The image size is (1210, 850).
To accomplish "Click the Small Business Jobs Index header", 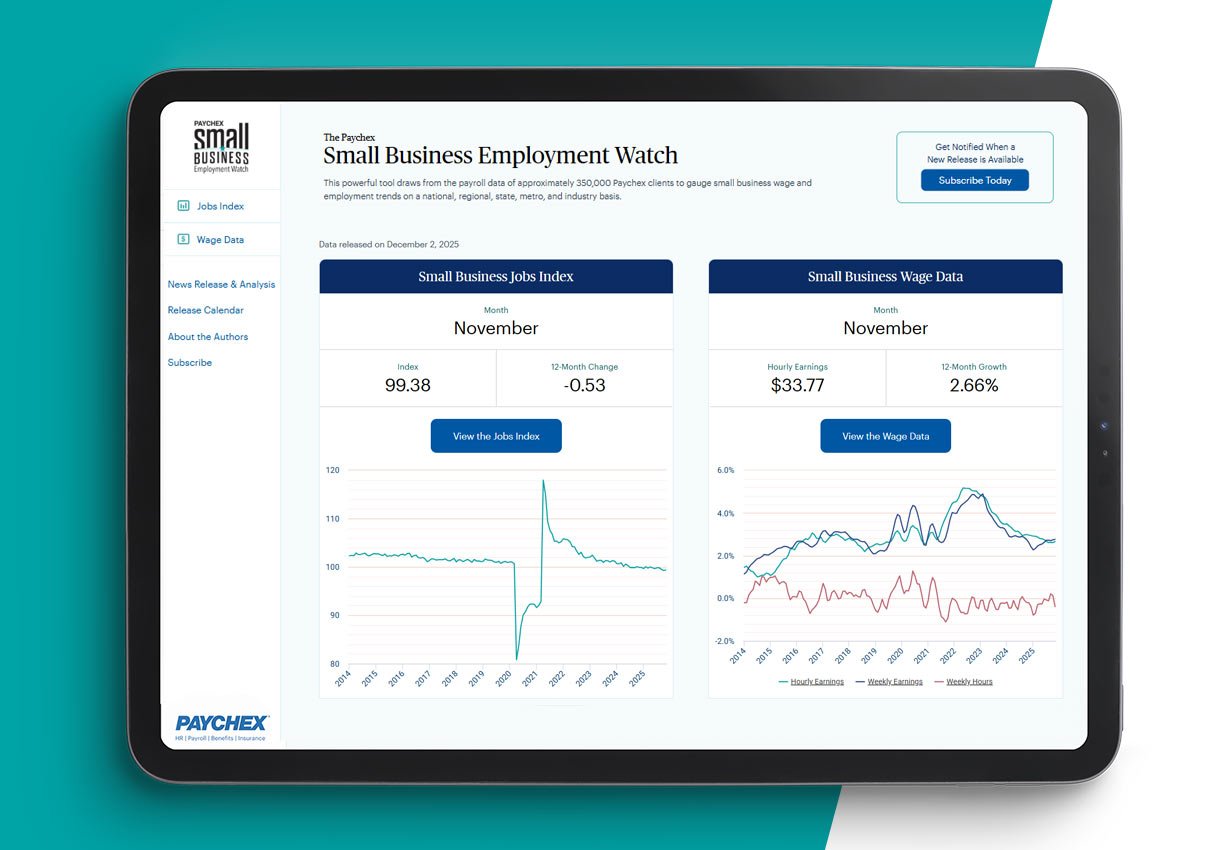I will (x=496, y=276).
